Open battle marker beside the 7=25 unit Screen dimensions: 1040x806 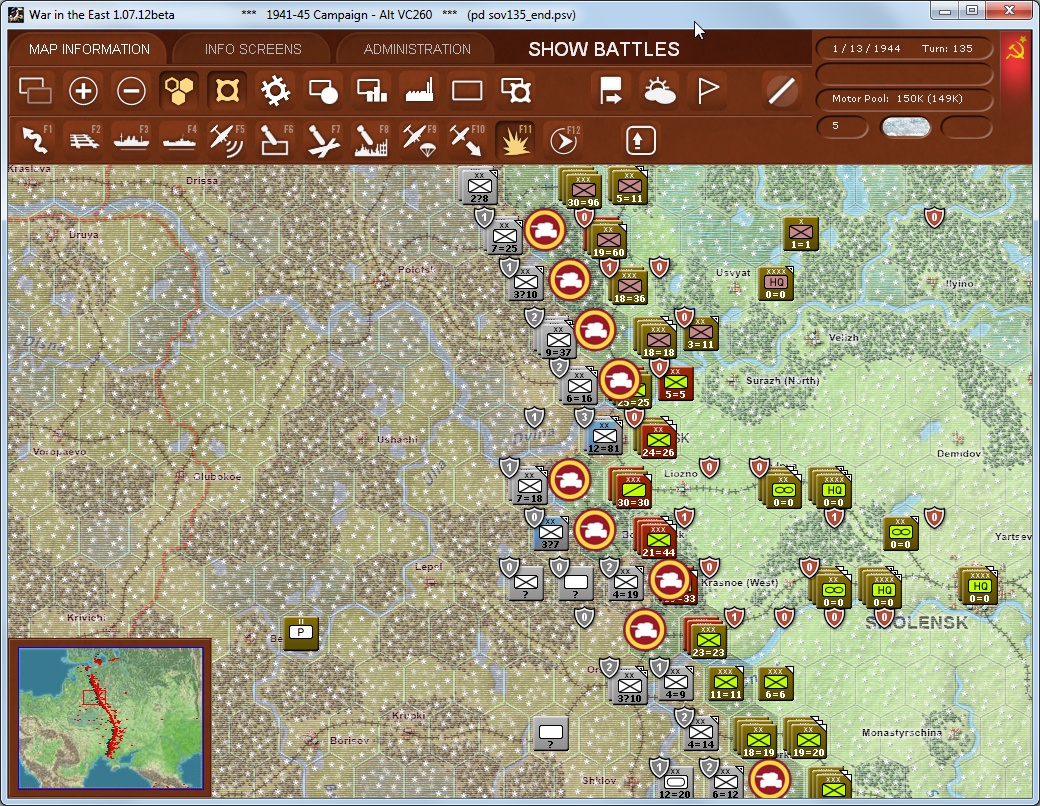tap(545, 230)
